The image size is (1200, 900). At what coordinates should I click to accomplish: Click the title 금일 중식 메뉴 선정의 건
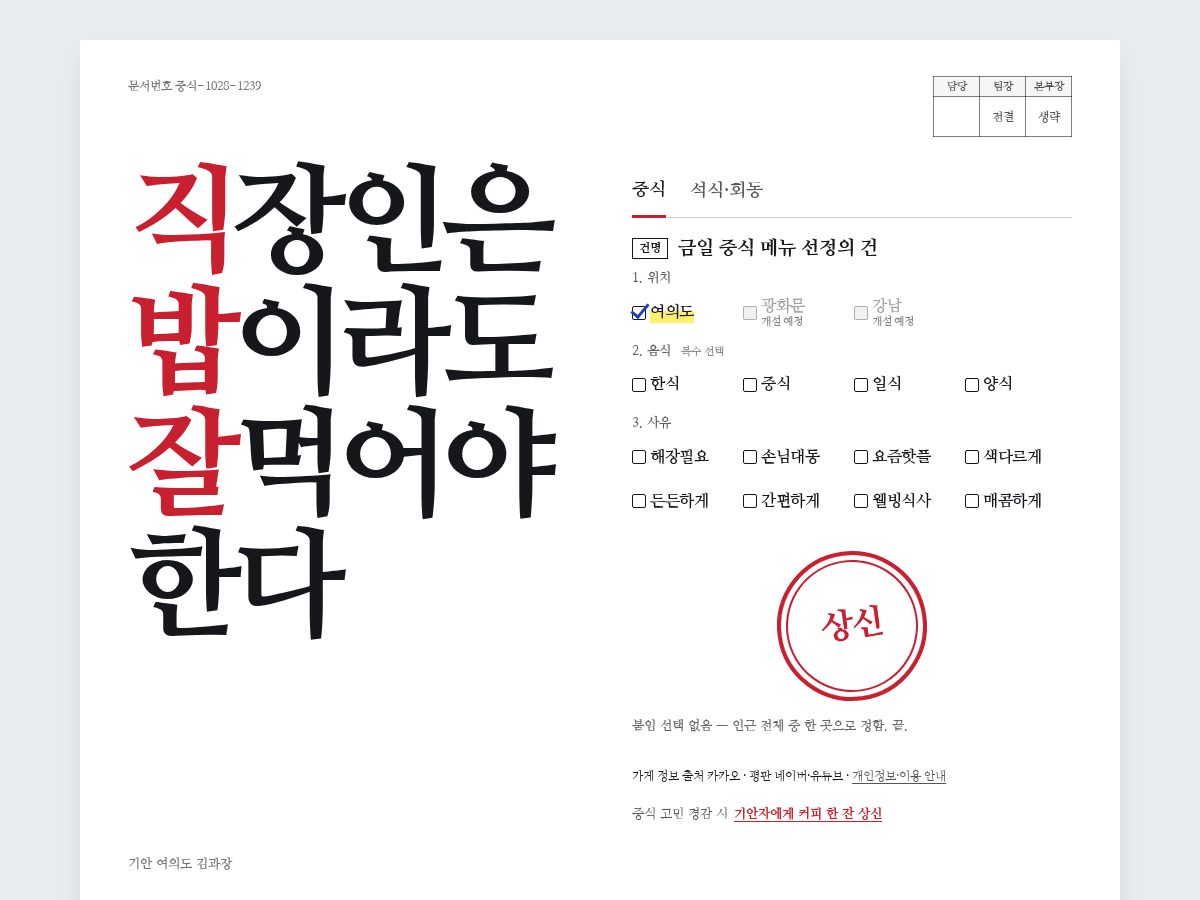[x=778, y=248]
